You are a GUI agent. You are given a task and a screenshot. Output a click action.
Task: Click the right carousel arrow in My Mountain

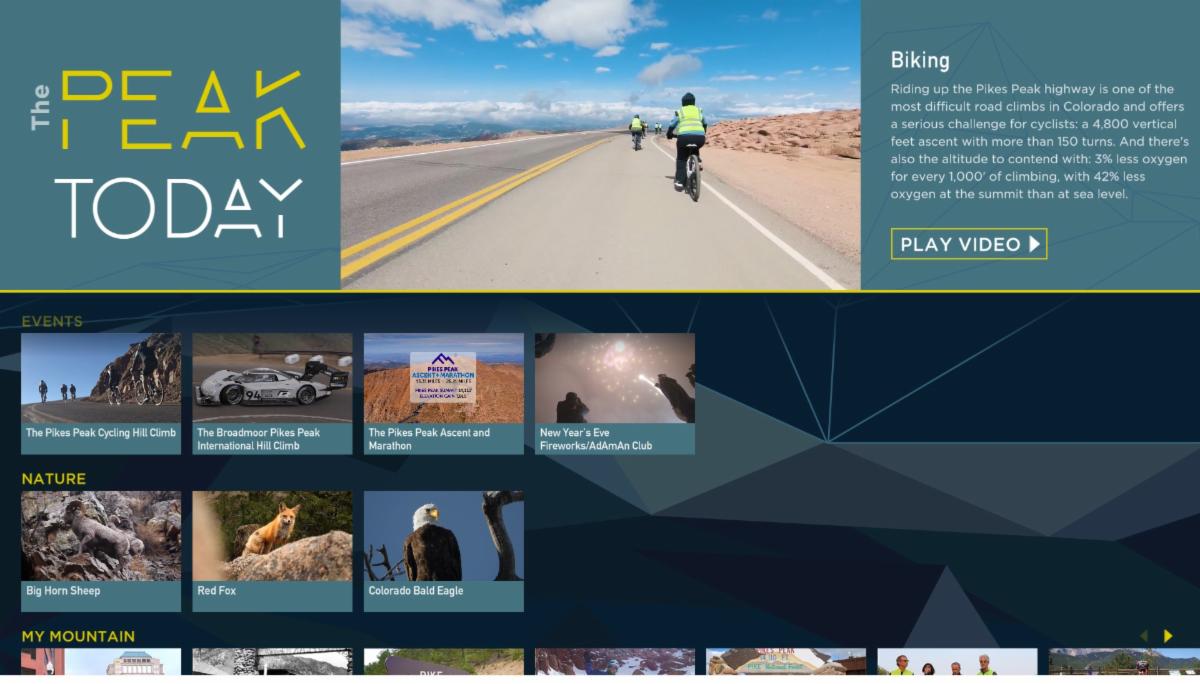pos(1167,636)
